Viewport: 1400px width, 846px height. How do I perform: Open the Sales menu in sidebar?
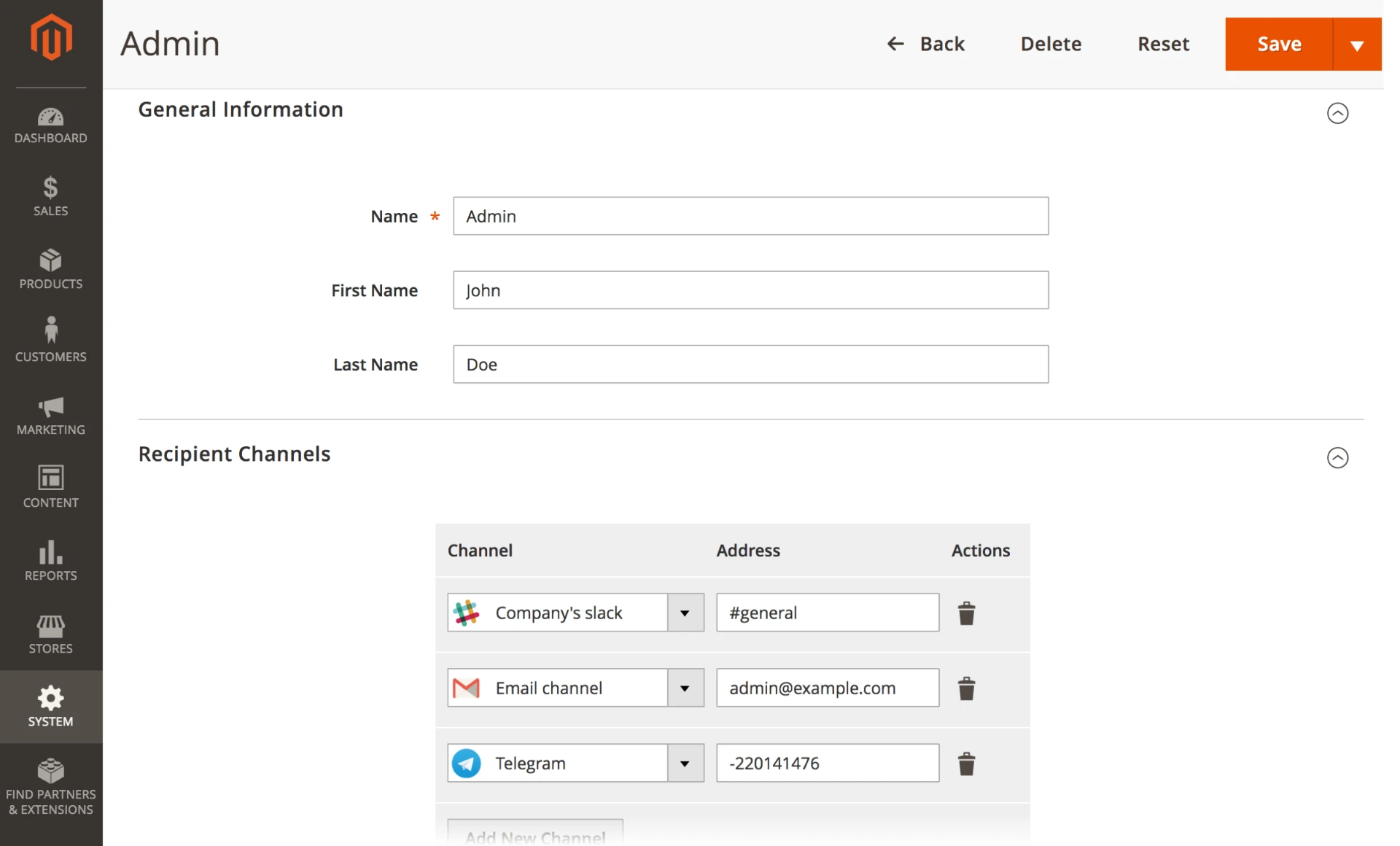[x=51, y=197]
